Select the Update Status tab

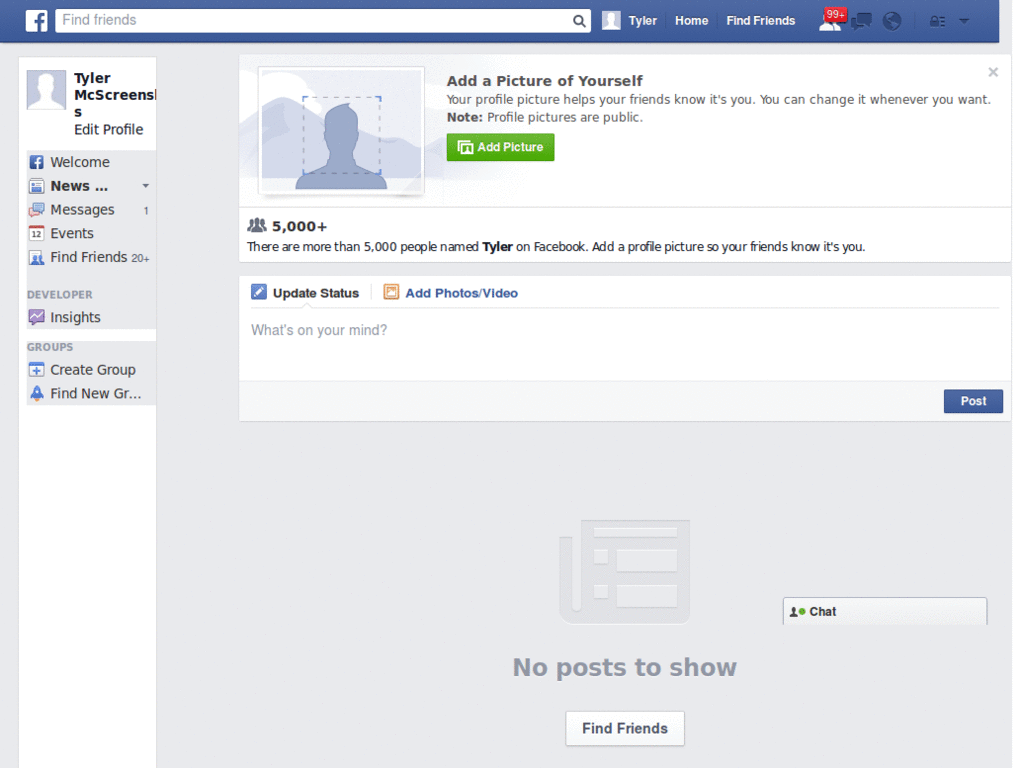click(305, 293)
